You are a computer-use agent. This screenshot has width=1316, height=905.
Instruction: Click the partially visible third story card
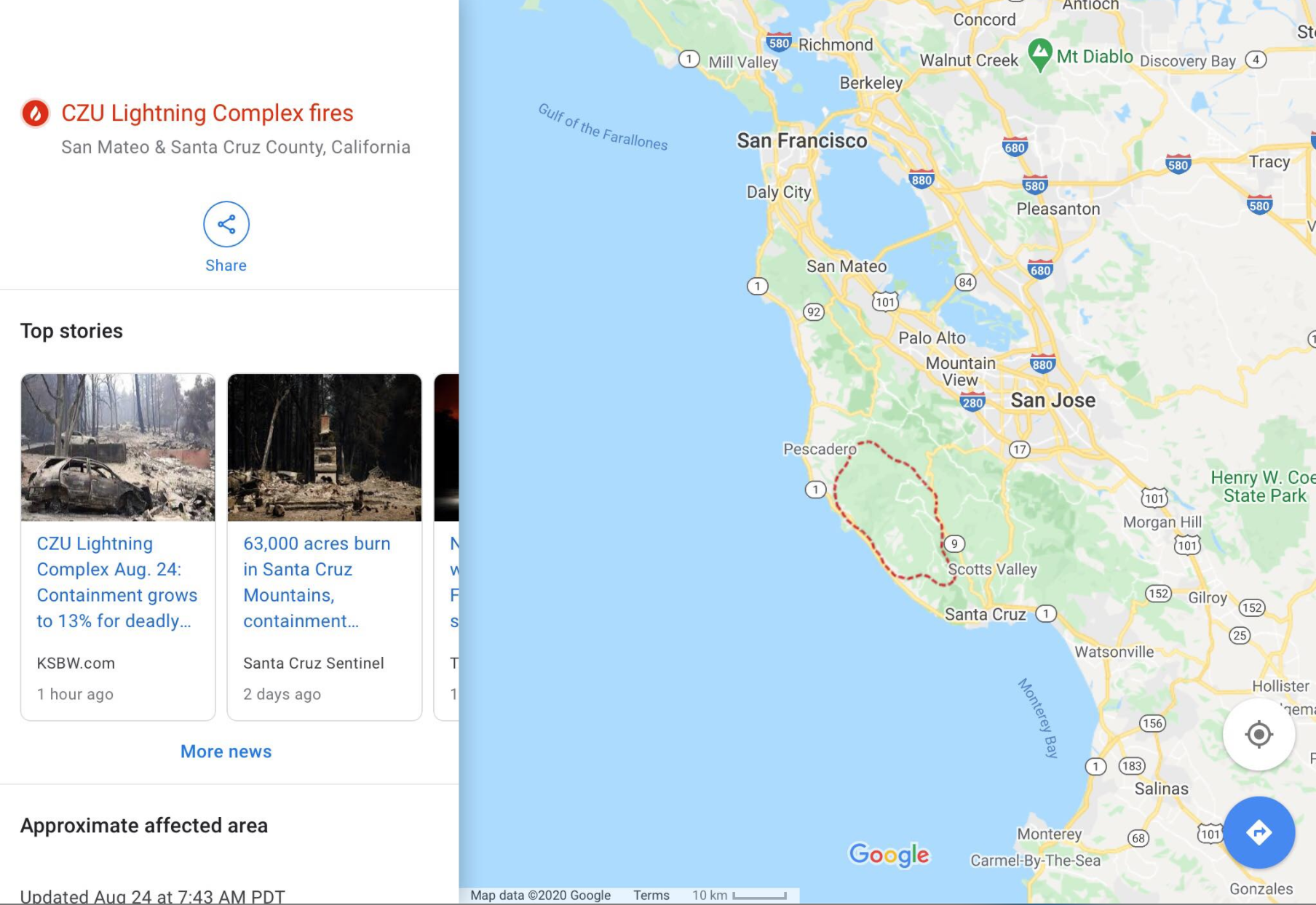click(447, 546)
